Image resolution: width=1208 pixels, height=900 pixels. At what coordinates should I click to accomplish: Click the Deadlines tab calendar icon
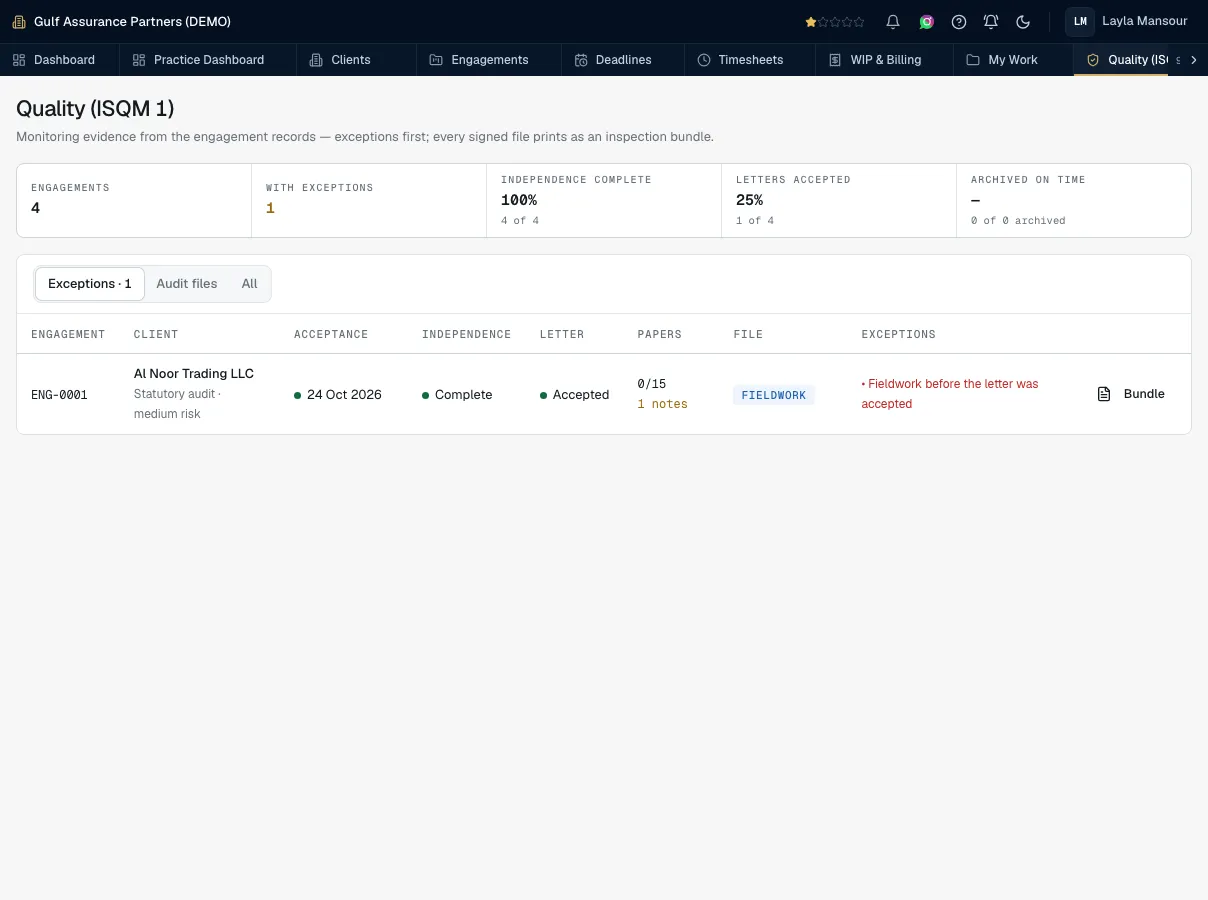(x=581, y=60)
